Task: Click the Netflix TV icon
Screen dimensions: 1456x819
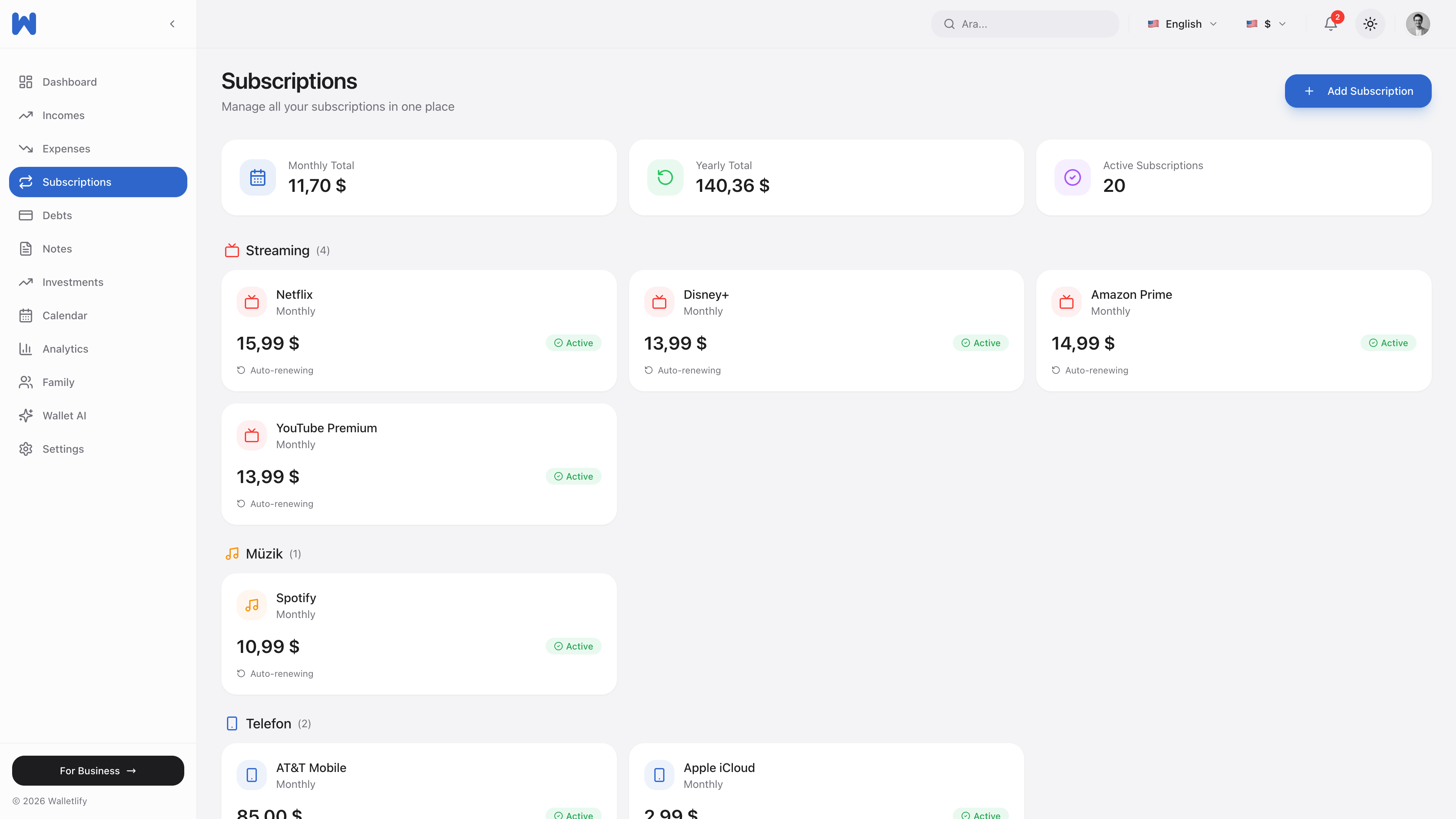Action: coord(251,303)
